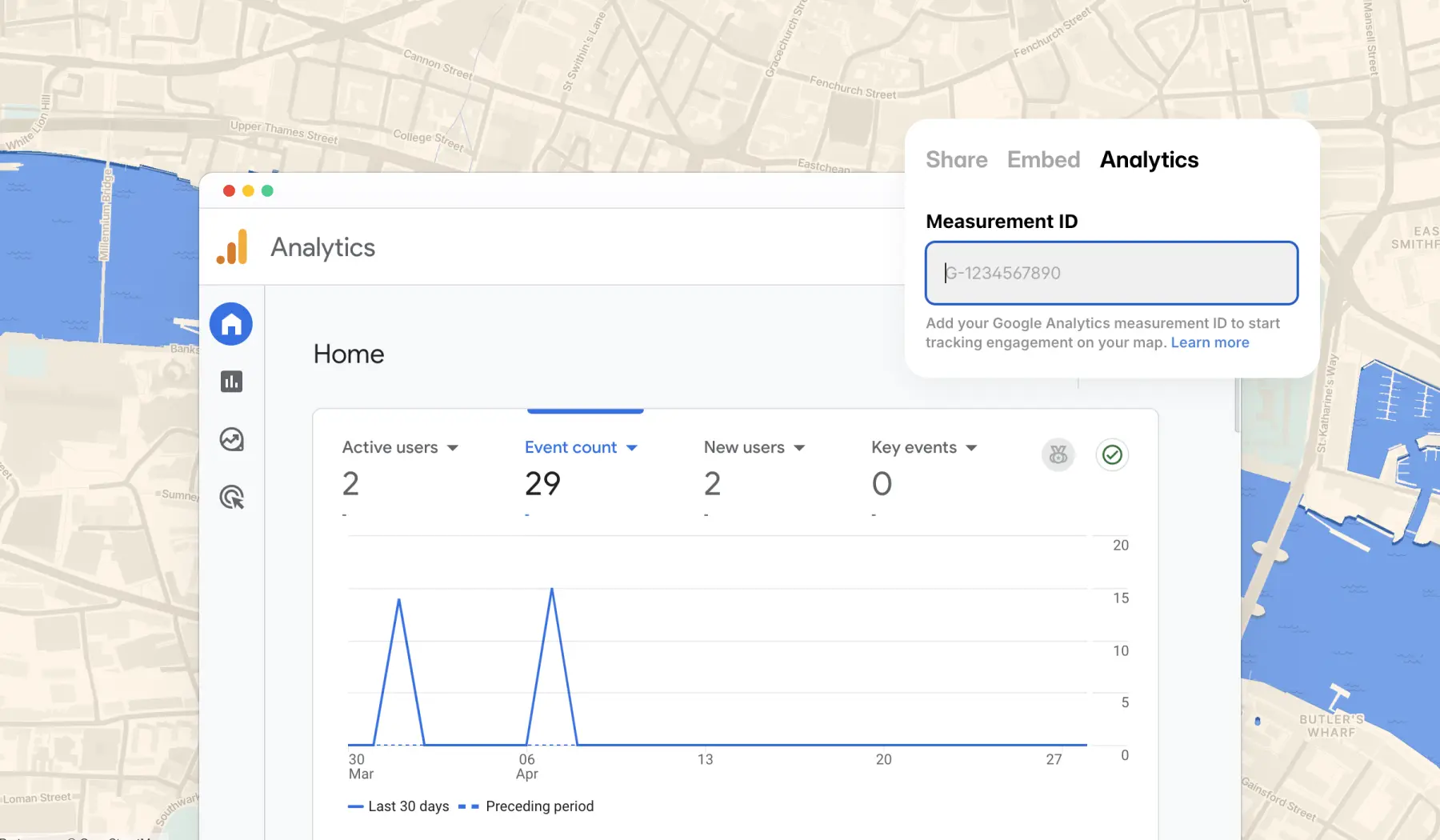The width and height of the screenshot is (1440, 840).
Task: Switch to the Share tab
Action: pos(956,160)
